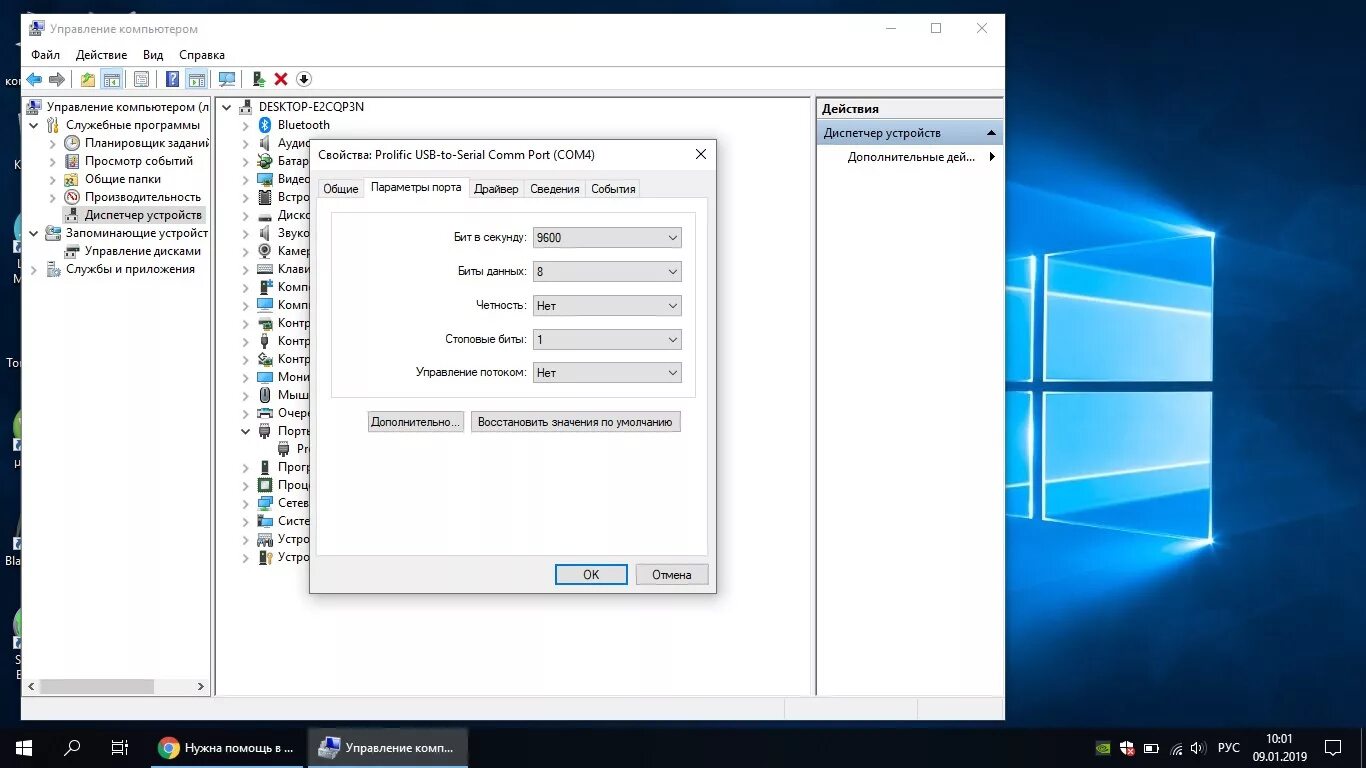The width and height of the screenshot is (1366, 768).
Task: Click the Bluetooth device icon in the tree
Action: click(265, 125)
